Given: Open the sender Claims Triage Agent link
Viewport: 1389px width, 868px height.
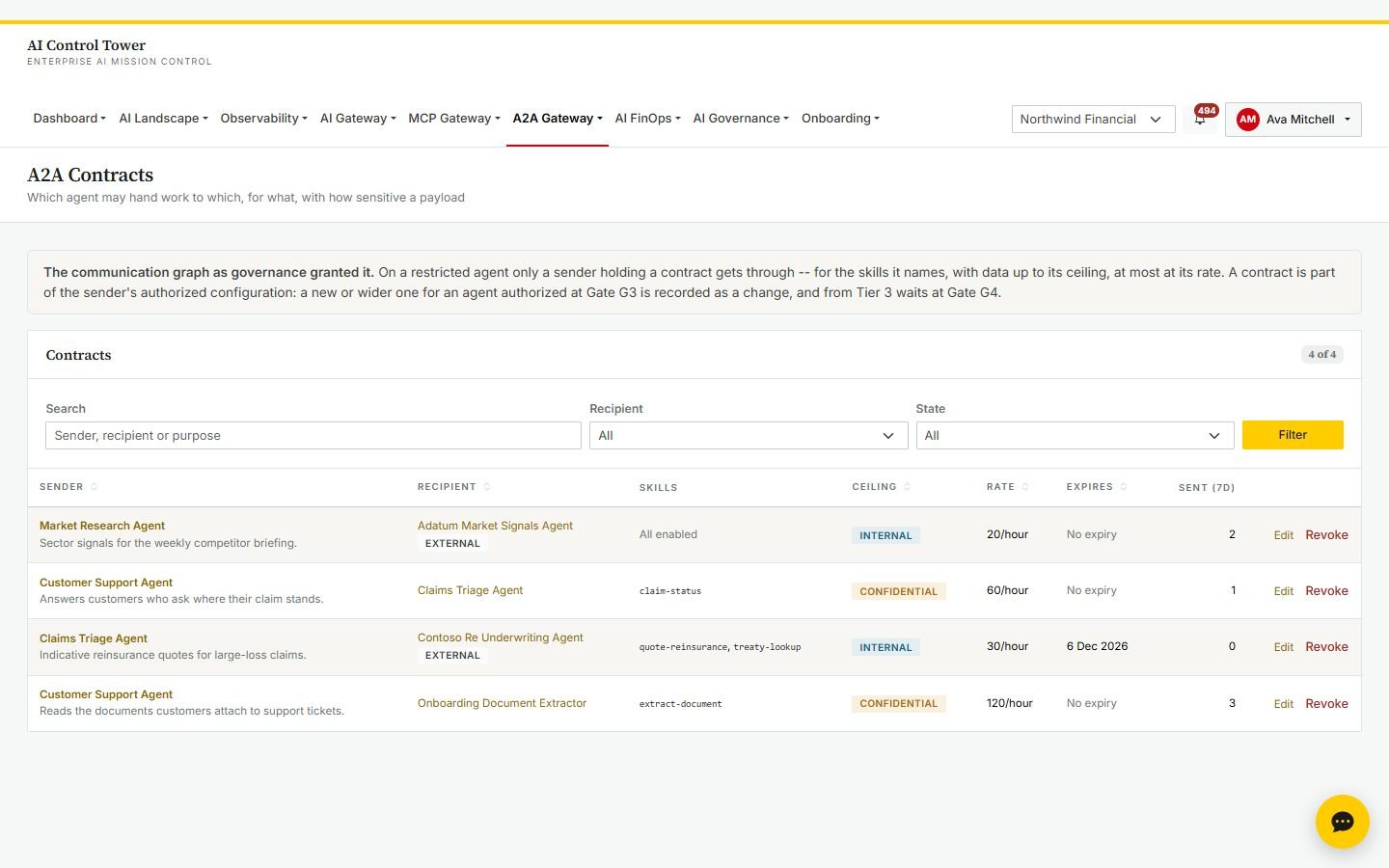Looking at the screenshot, I should click(94, 638).
